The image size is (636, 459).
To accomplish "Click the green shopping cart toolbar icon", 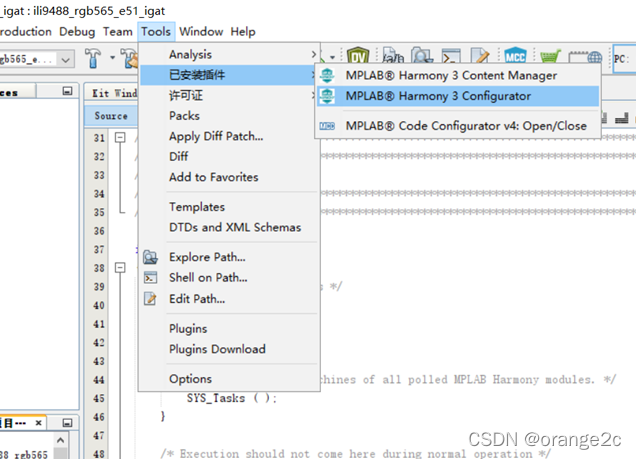I will tap(550, 57).
